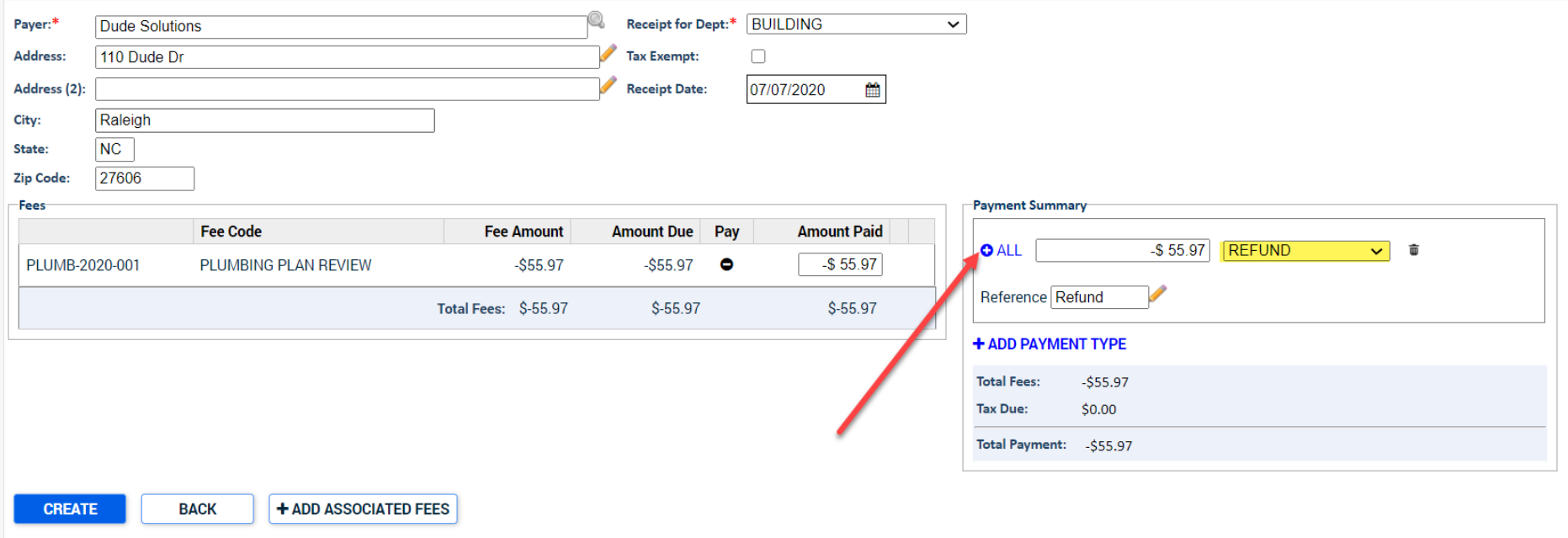
Task: Click Total Payment value -$55.97
Action: click(x=1108, y=445)
